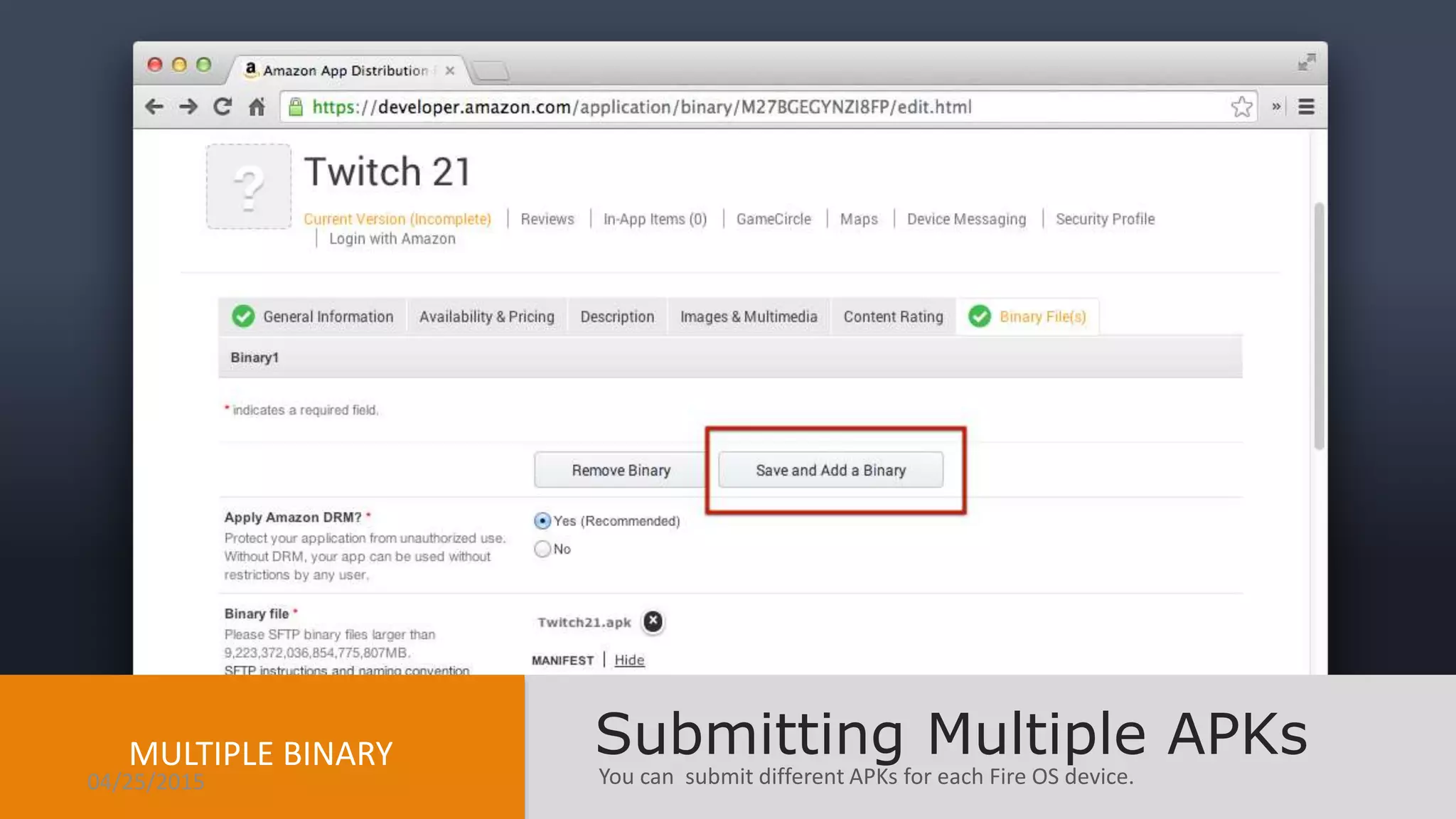Click the green checkmark on Binary File(s)
Viewport: 1456px width, 819px height.
coord(980,316)
